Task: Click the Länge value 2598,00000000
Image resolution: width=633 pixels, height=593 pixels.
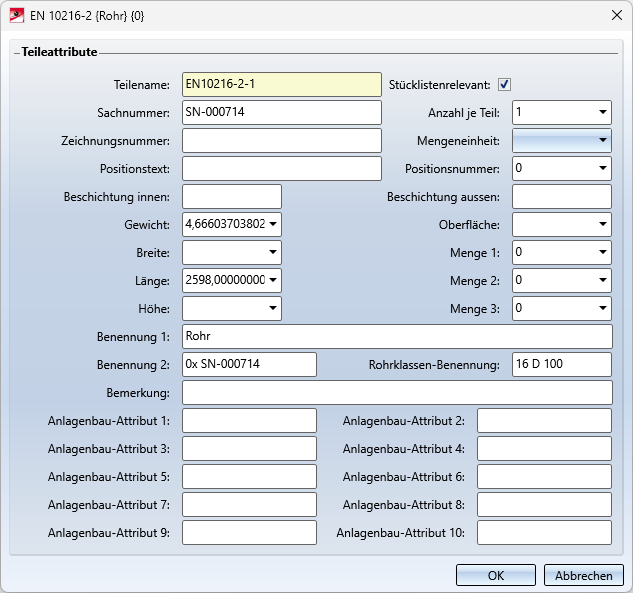Action: click(225, 280)
